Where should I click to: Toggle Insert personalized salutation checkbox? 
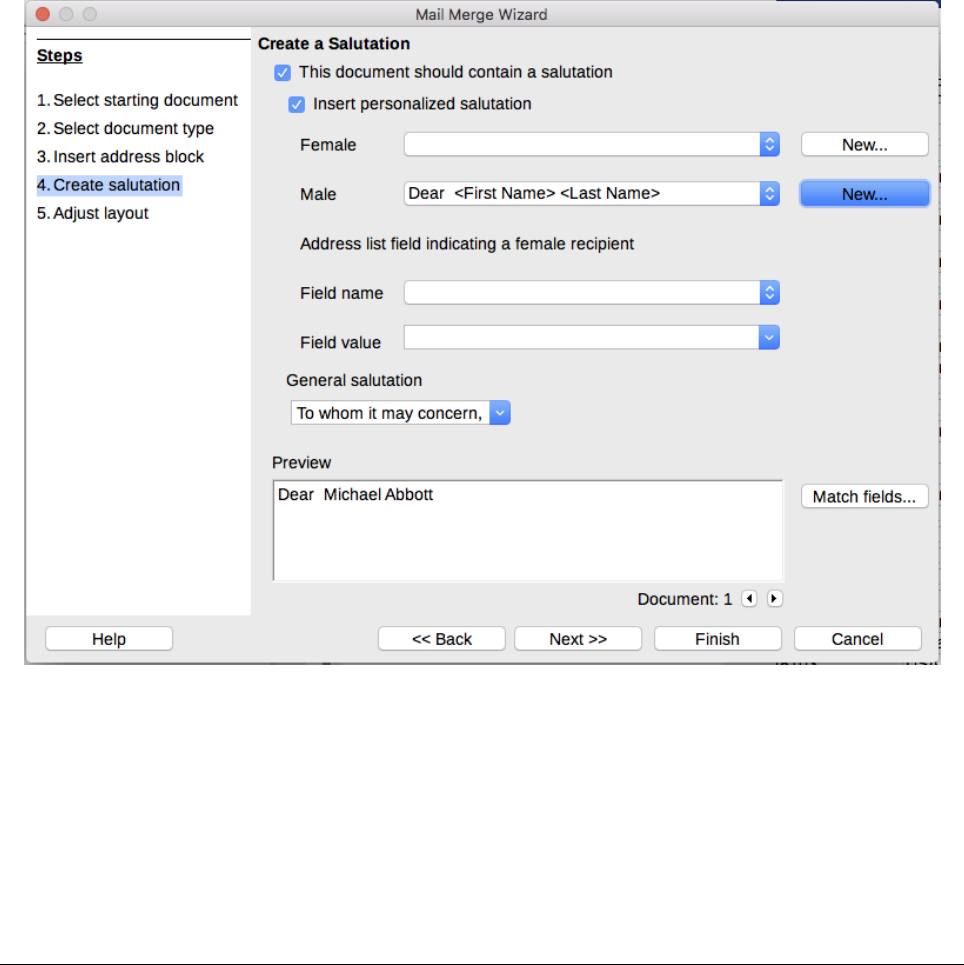(x=297, y=104)
